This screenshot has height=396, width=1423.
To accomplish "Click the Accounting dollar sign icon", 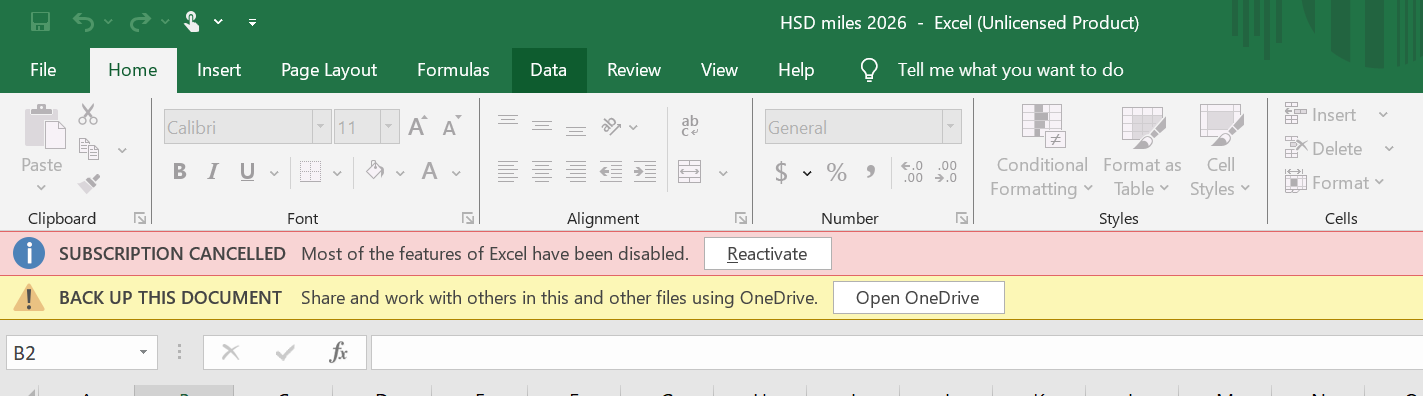I will click(782, 172).
